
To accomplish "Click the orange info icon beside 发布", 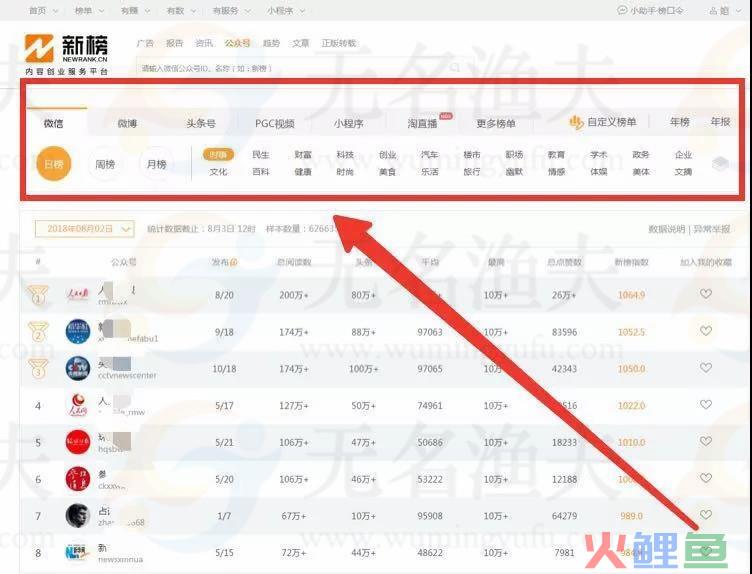I will point(234,262).
